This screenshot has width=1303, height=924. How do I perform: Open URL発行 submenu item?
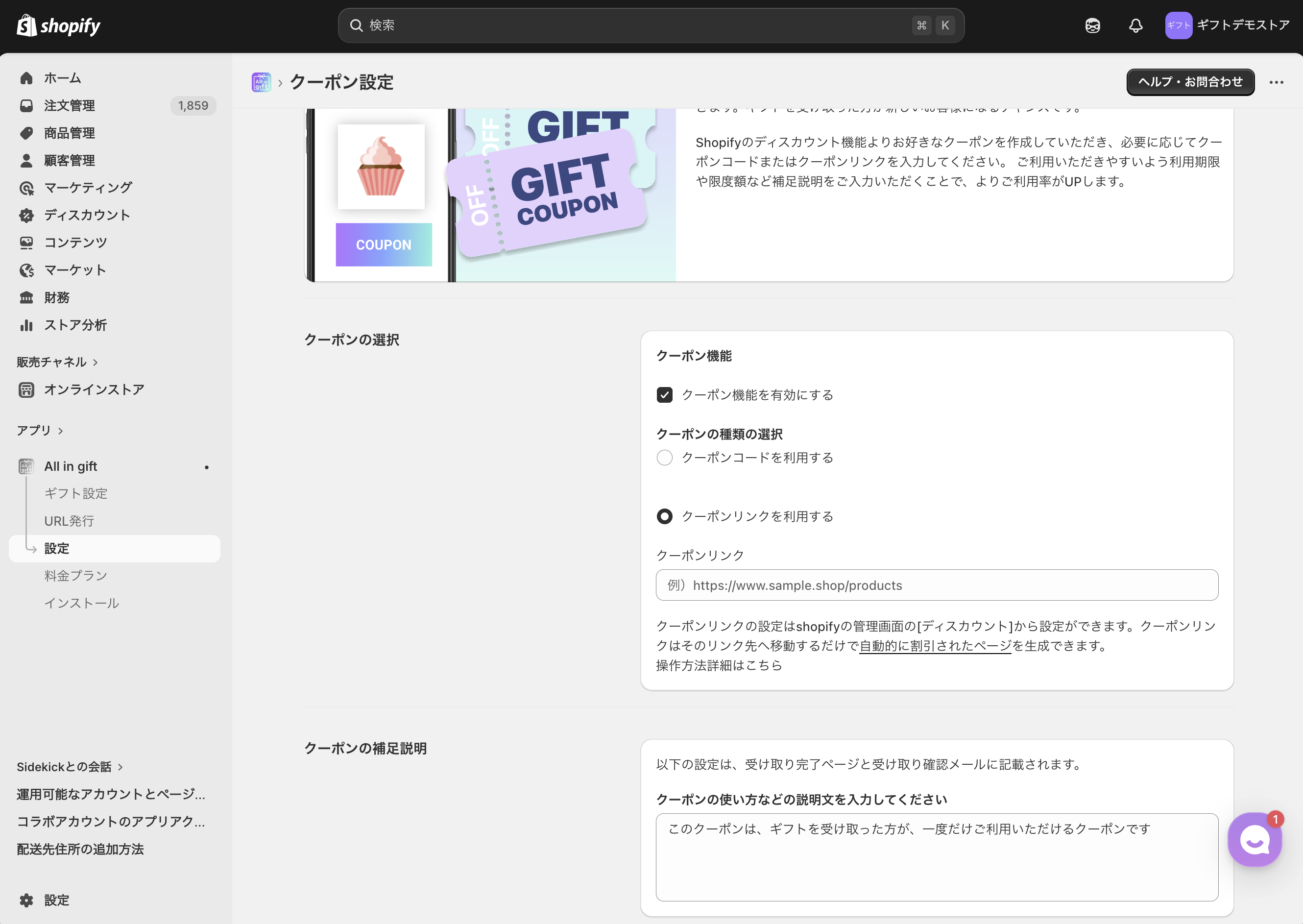[69, 521]
